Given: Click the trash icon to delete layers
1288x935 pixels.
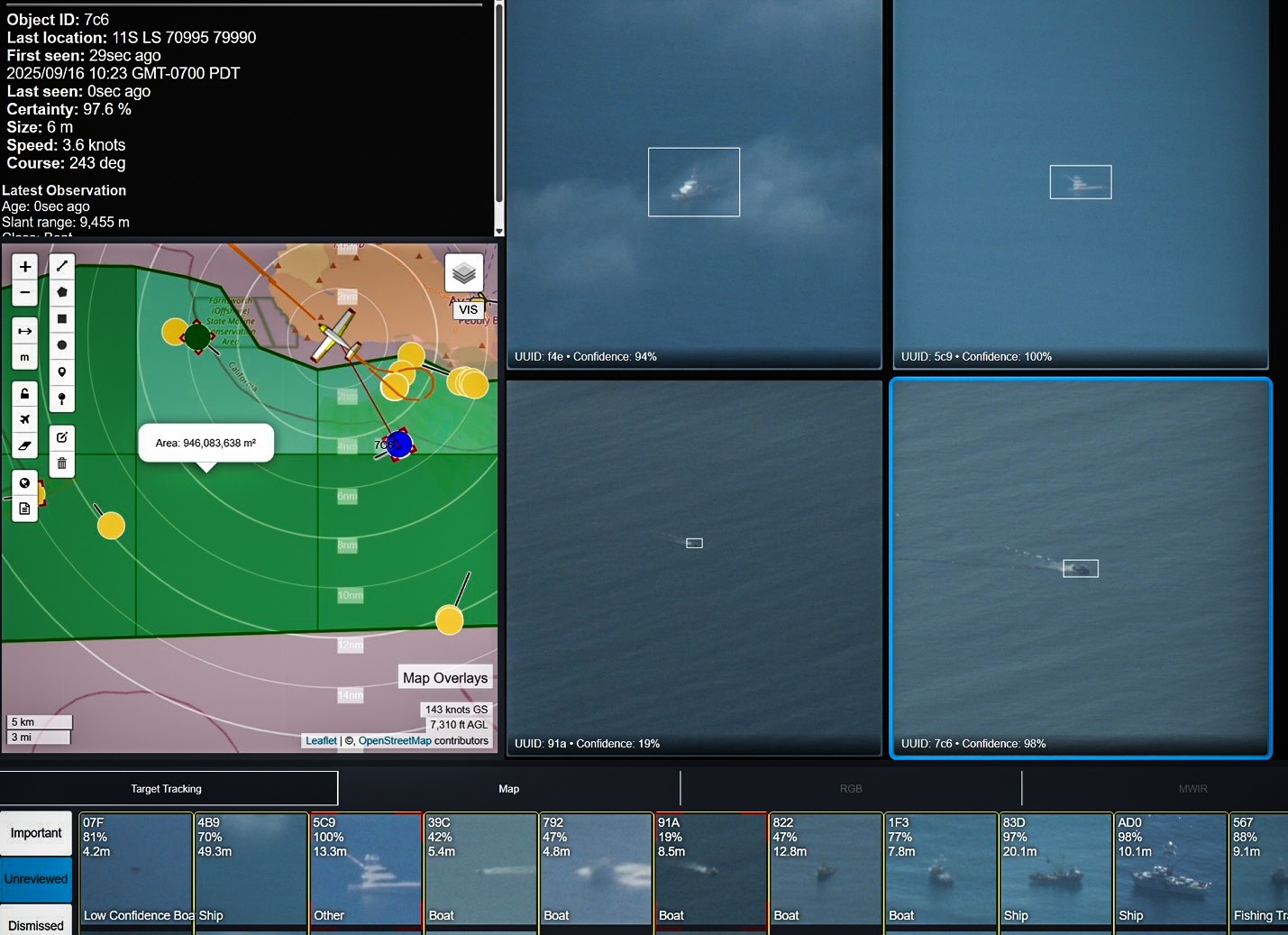Looking at the screenshot, I should click(61, 463).
